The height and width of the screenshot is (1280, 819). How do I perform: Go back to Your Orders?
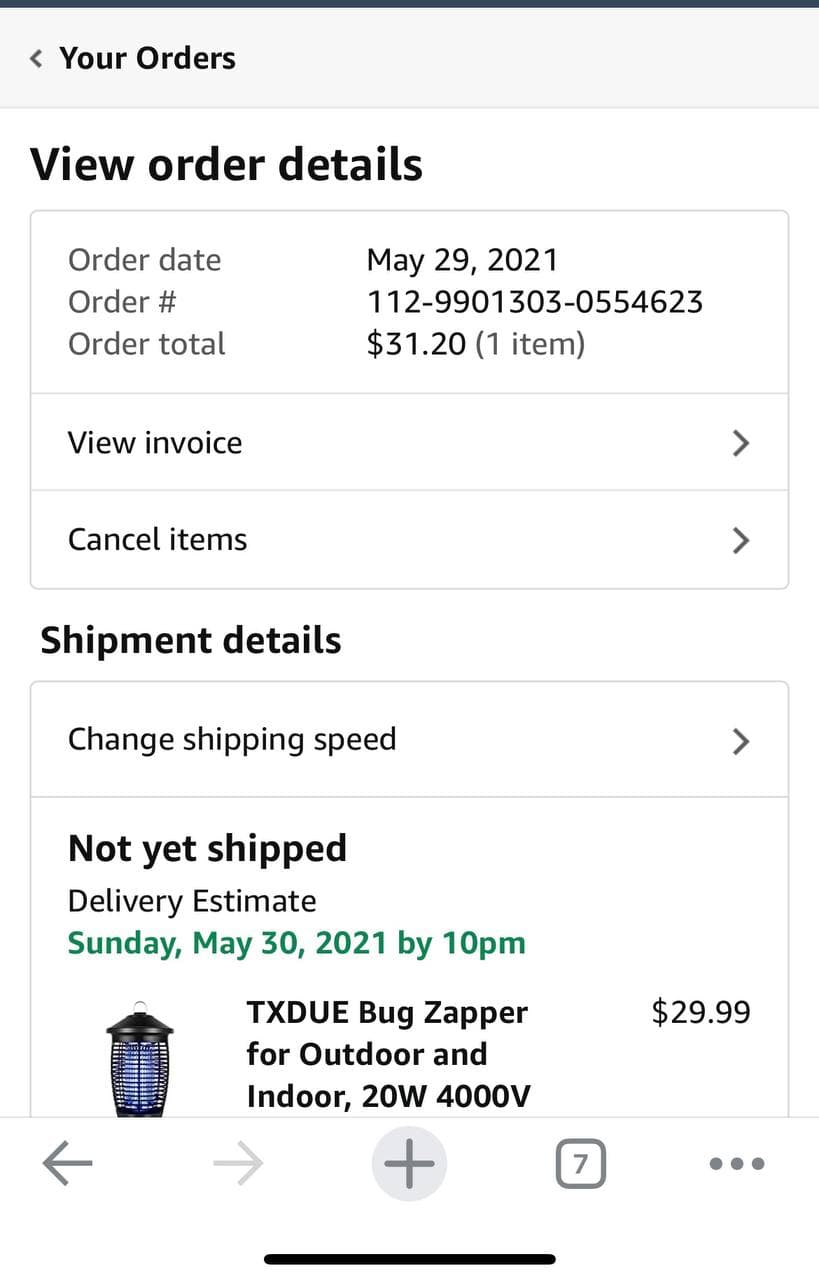(147, 59)
